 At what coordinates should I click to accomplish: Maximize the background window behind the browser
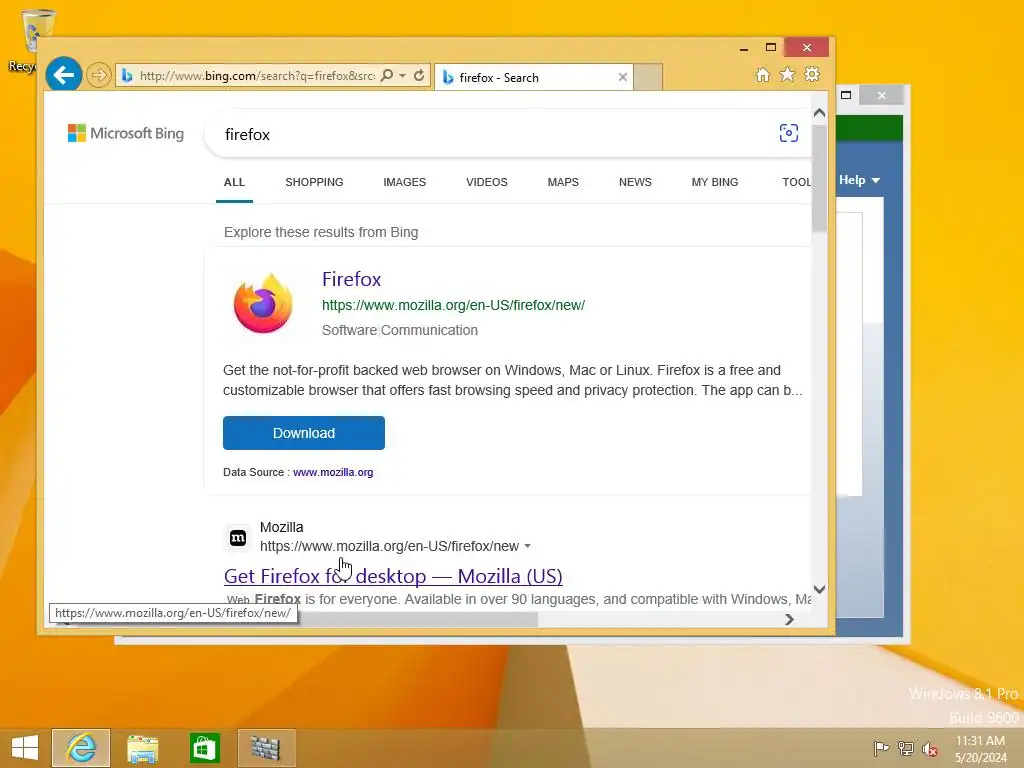pyautogui.click(x=846, y=95)
